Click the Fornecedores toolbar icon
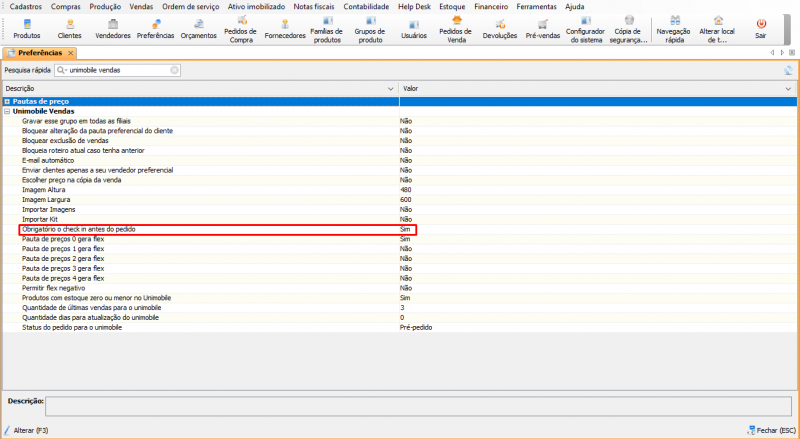 click(x=285, y=29)
